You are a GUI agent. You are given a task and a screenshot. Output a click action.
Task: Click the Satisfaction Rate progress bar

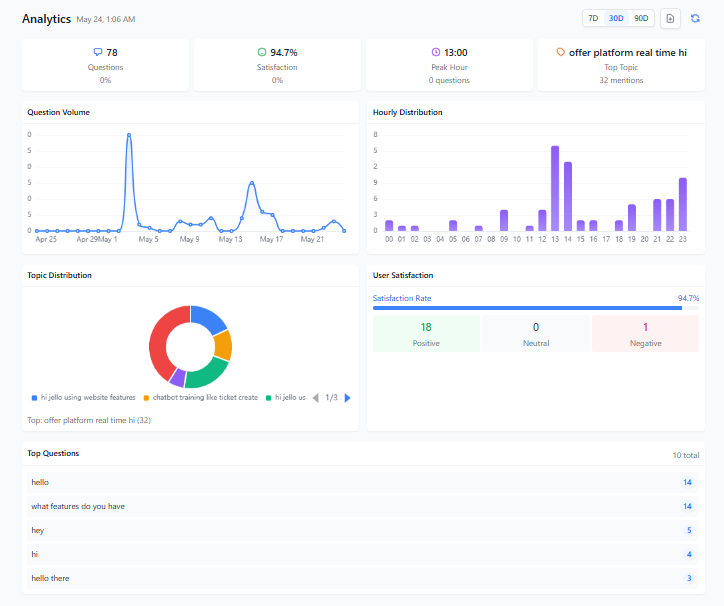pyautogui.click(x=536, y=308)
